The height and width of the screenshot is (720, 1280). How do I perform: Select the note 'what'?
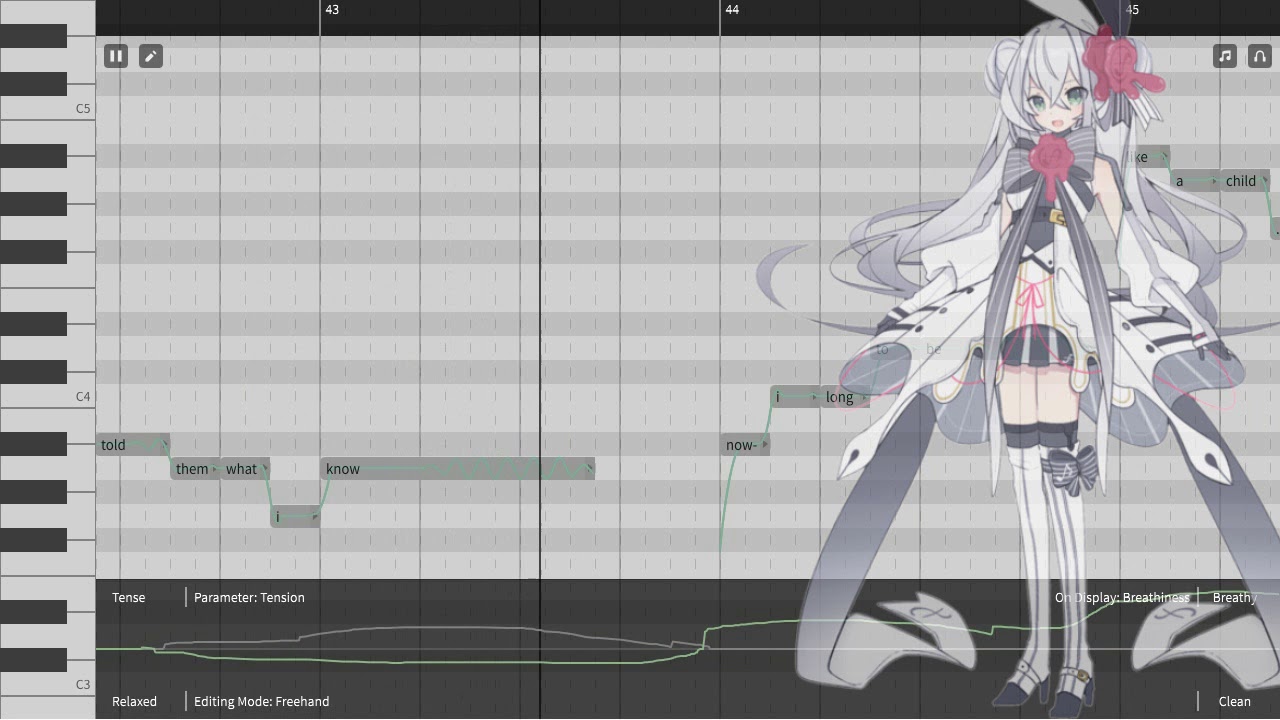(x=245, y=469)
